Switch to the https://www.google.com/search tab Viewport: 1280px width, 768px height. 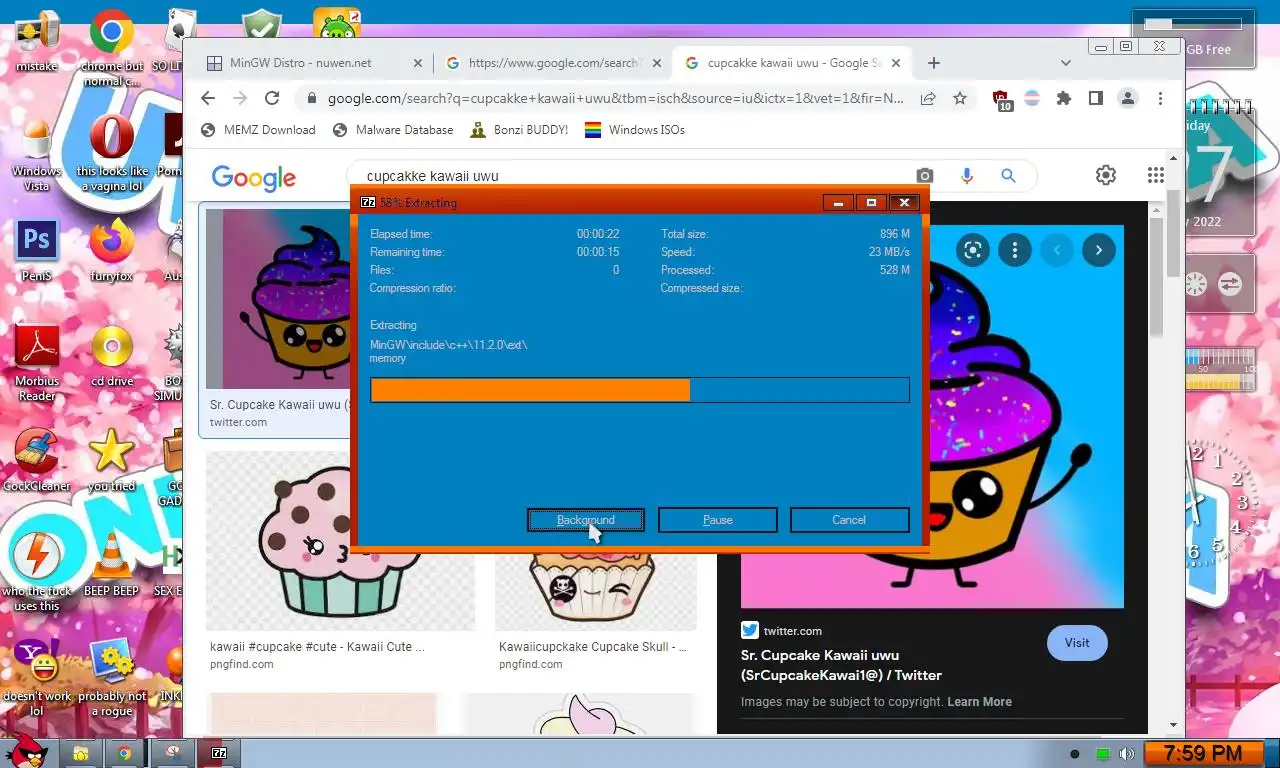[x=553, y=63]
